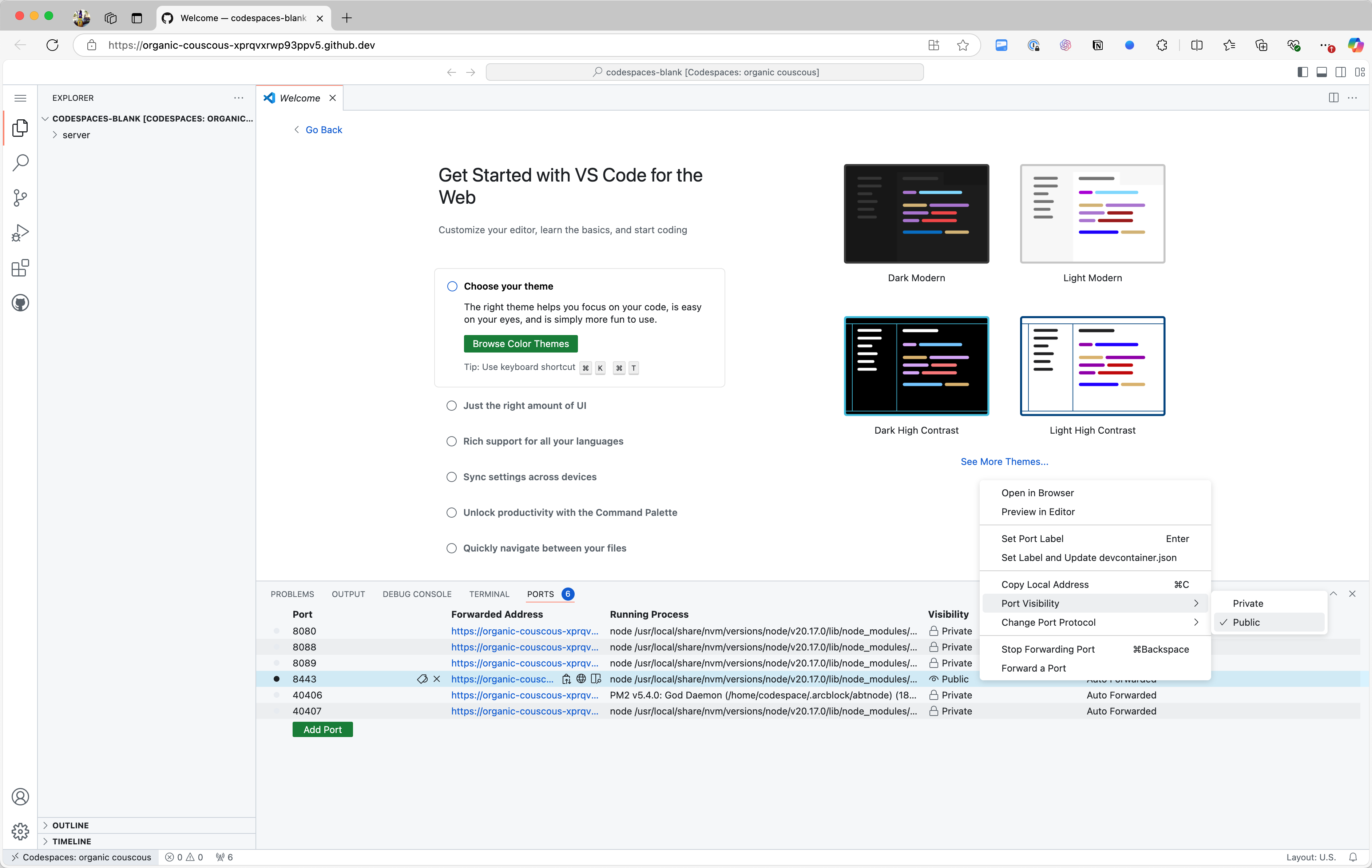
Task: Expand the server folder in Explorer
Action: tap(76, 135)
